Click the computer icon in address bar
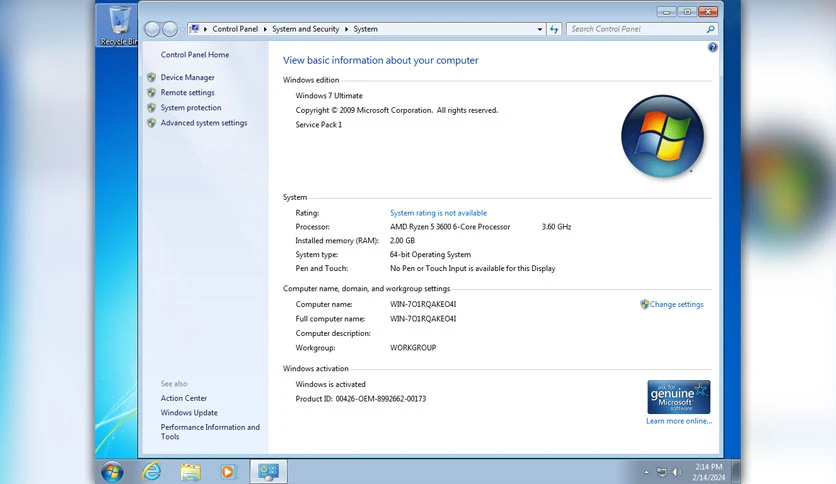The image size is (836, 484). pos(195,29)
